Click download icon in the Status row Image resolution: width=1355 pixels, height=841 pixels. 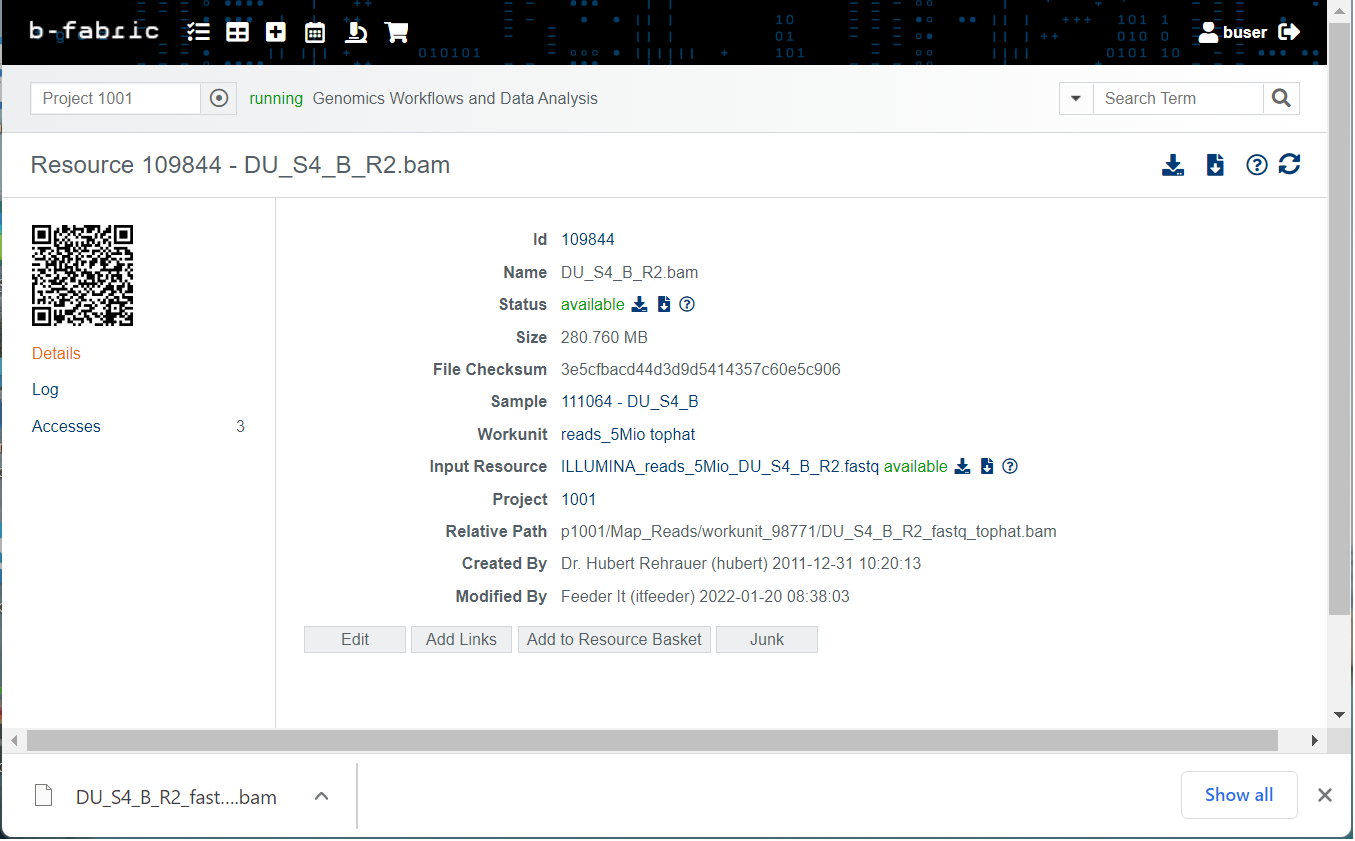pyautogui.click(x=640, y=304)
